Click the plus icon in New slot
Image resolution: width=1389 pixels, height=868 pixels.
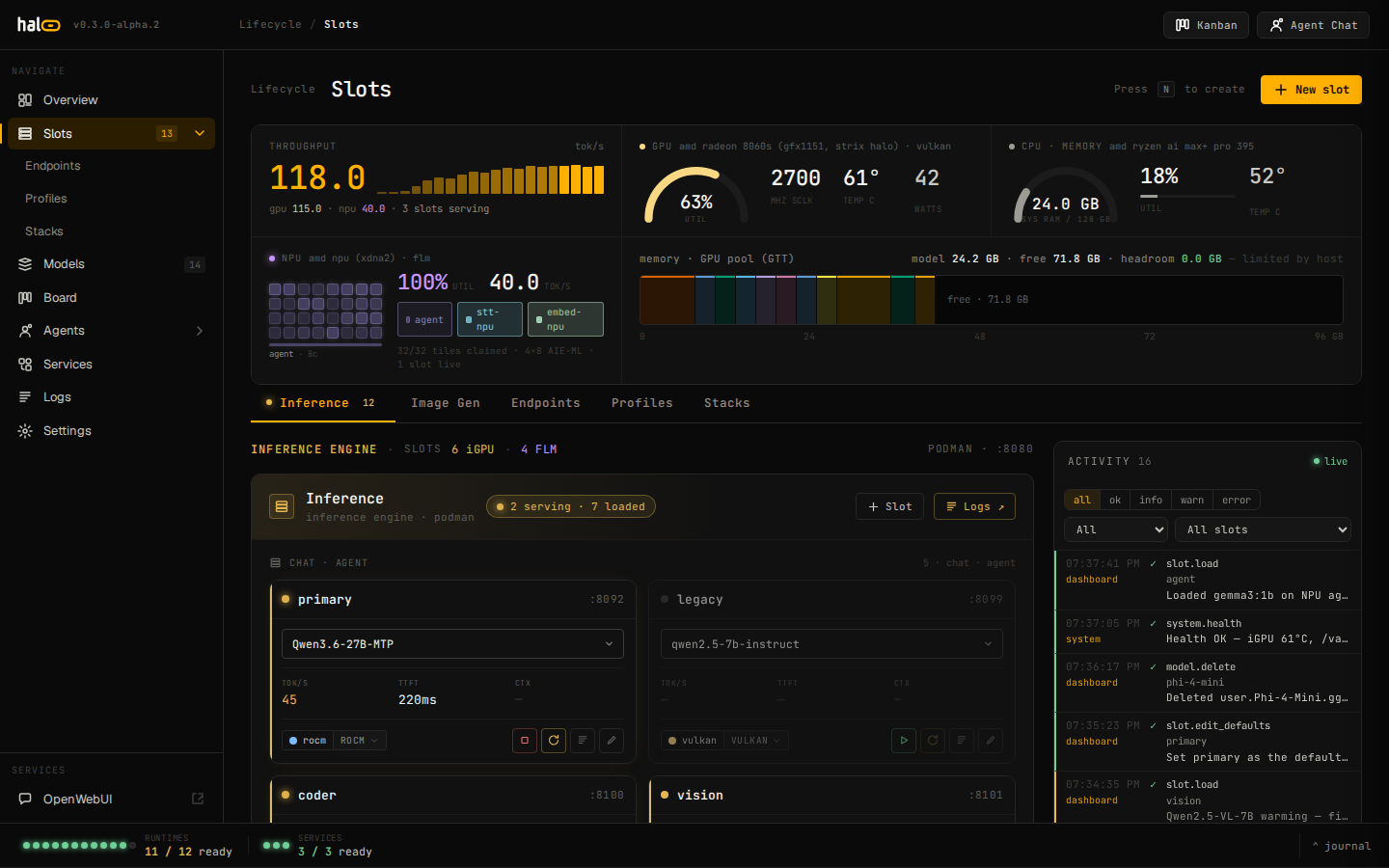[1281, 90]
